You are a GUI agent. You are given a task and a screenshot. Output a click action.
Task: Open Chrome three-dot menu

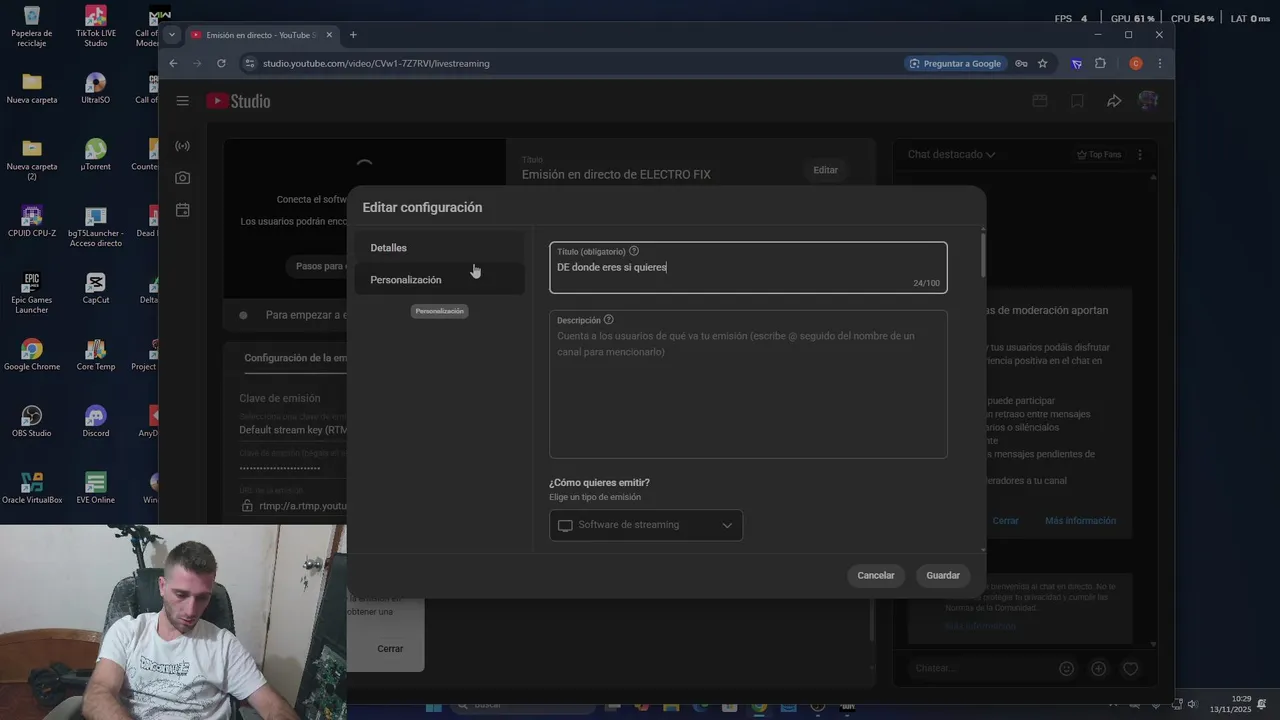click(x=1160, y=63)
